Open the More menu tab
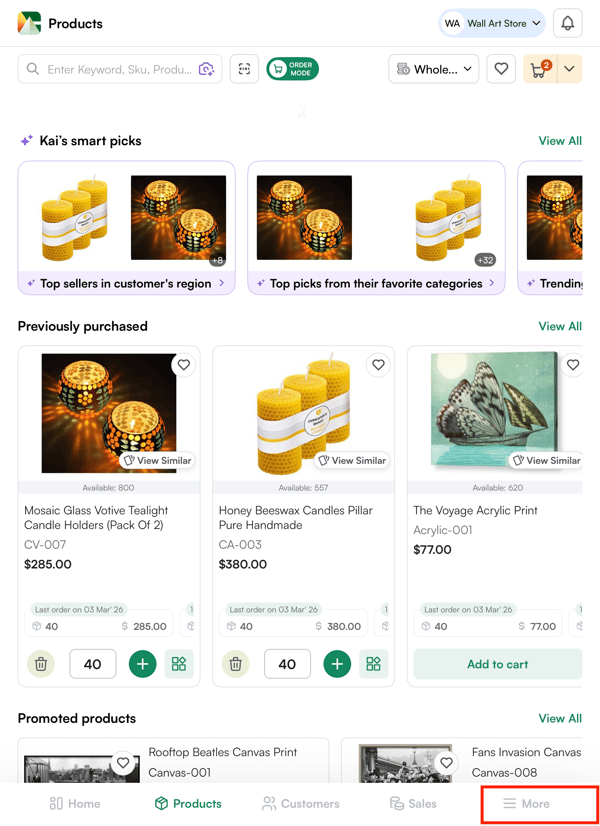600x826 pixels. (x=526, y=803)
